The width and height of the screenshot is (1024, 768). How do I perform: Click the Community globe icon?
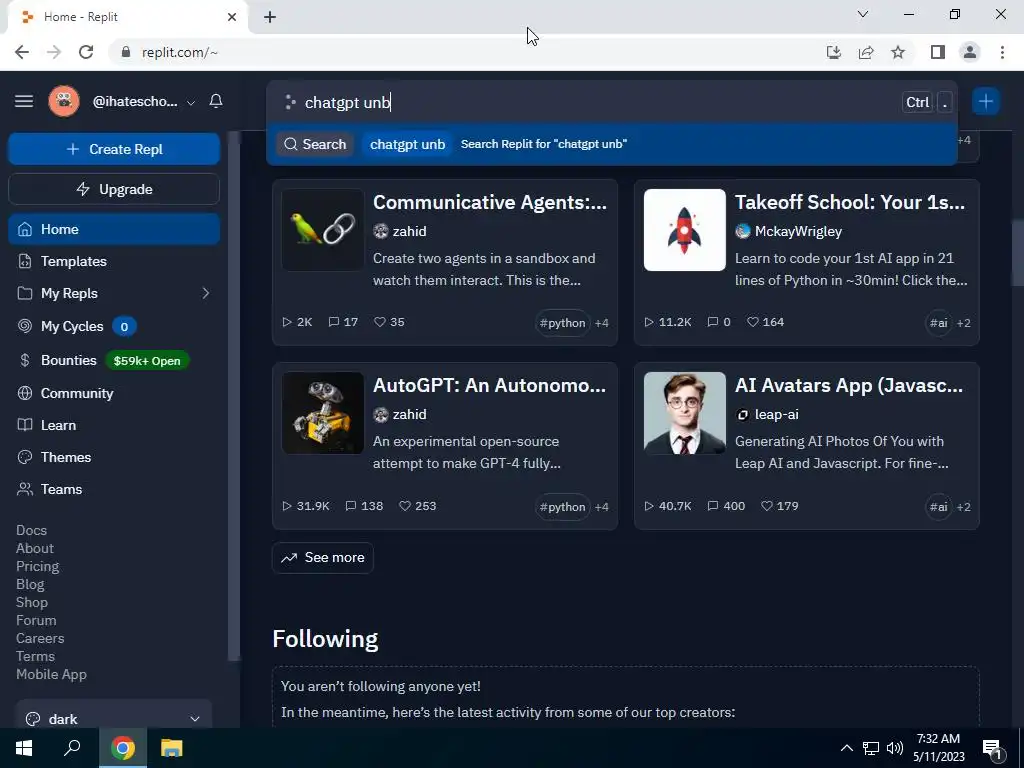click(25, 393)
